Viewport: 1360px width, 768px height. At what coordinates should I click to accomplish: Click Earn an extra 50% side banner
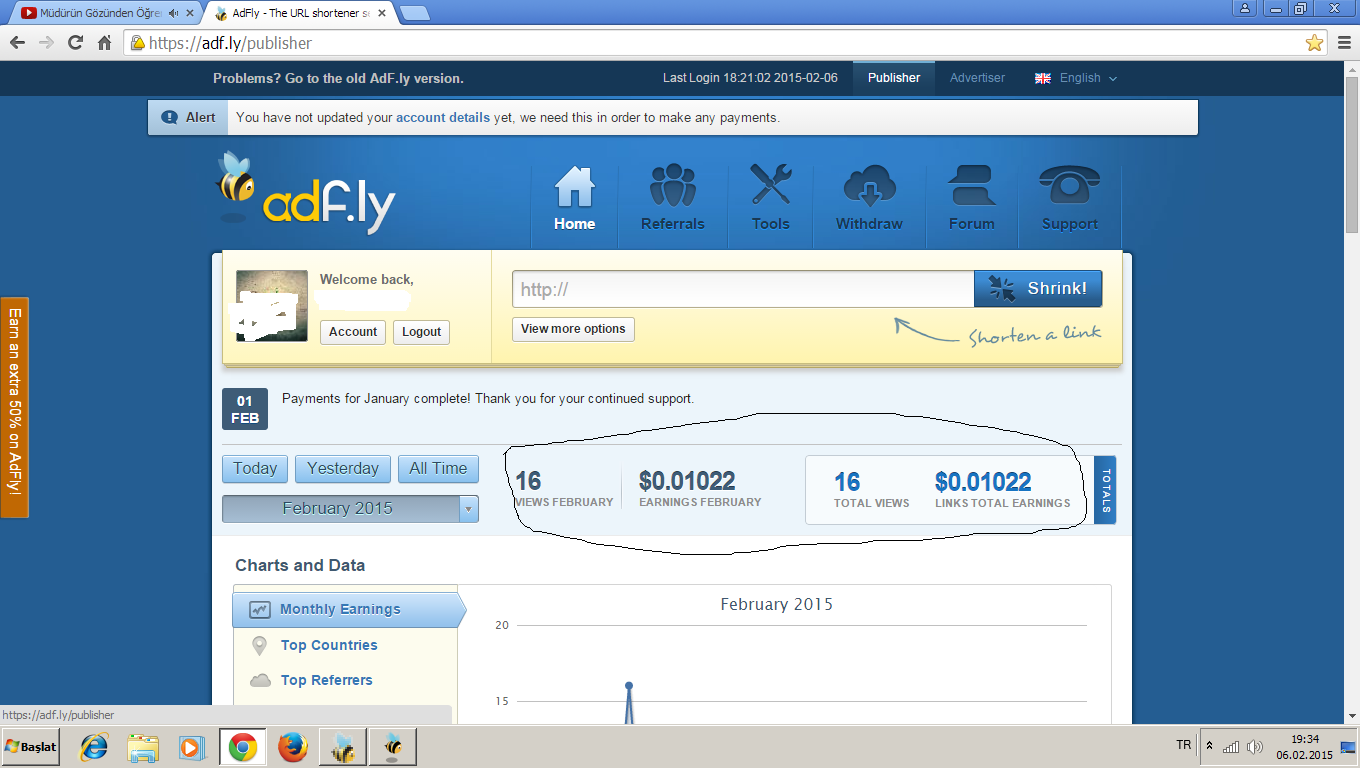click(15, 407)
